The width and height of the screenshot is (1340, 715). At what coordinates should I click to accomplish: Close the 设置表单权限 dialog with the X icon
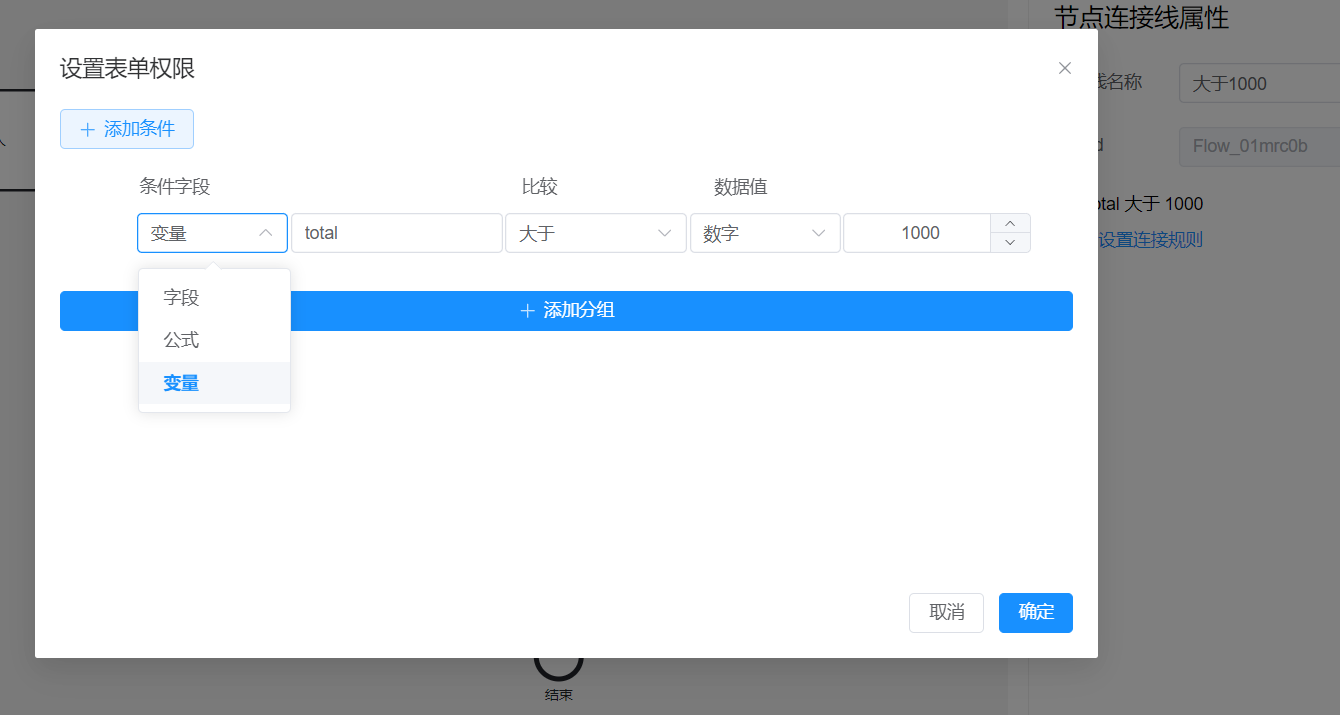(1064, 68)
